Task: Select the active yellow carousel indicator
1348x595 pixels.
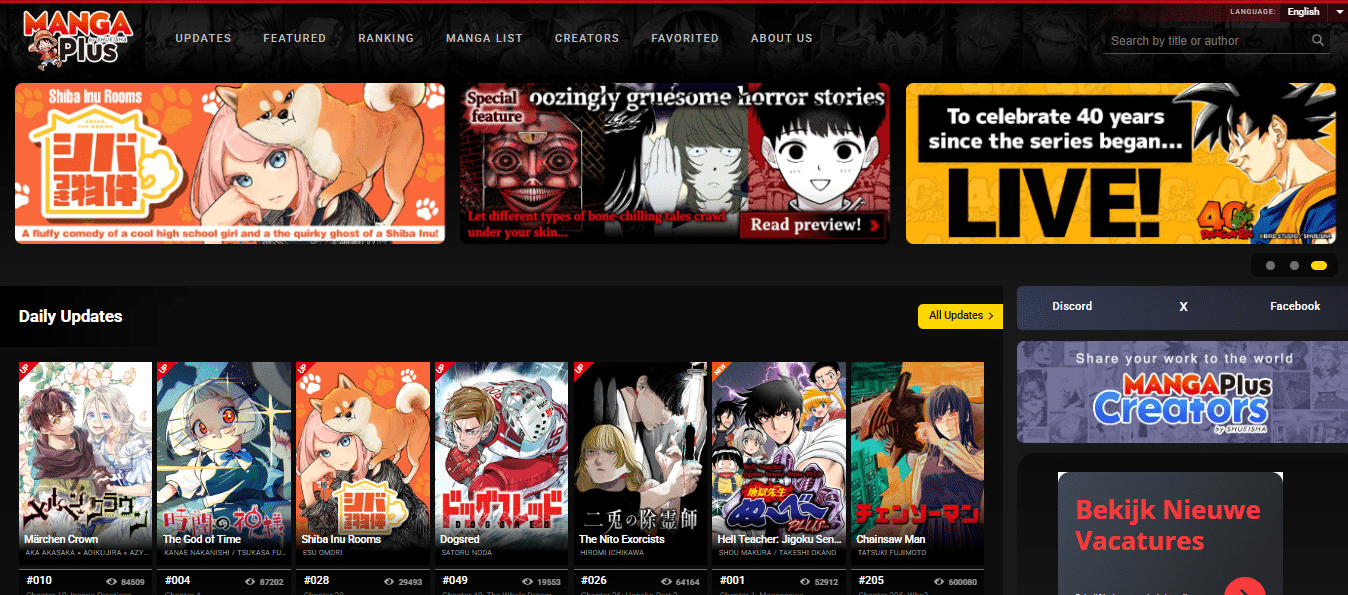Action: click(x=1319, y=266)
